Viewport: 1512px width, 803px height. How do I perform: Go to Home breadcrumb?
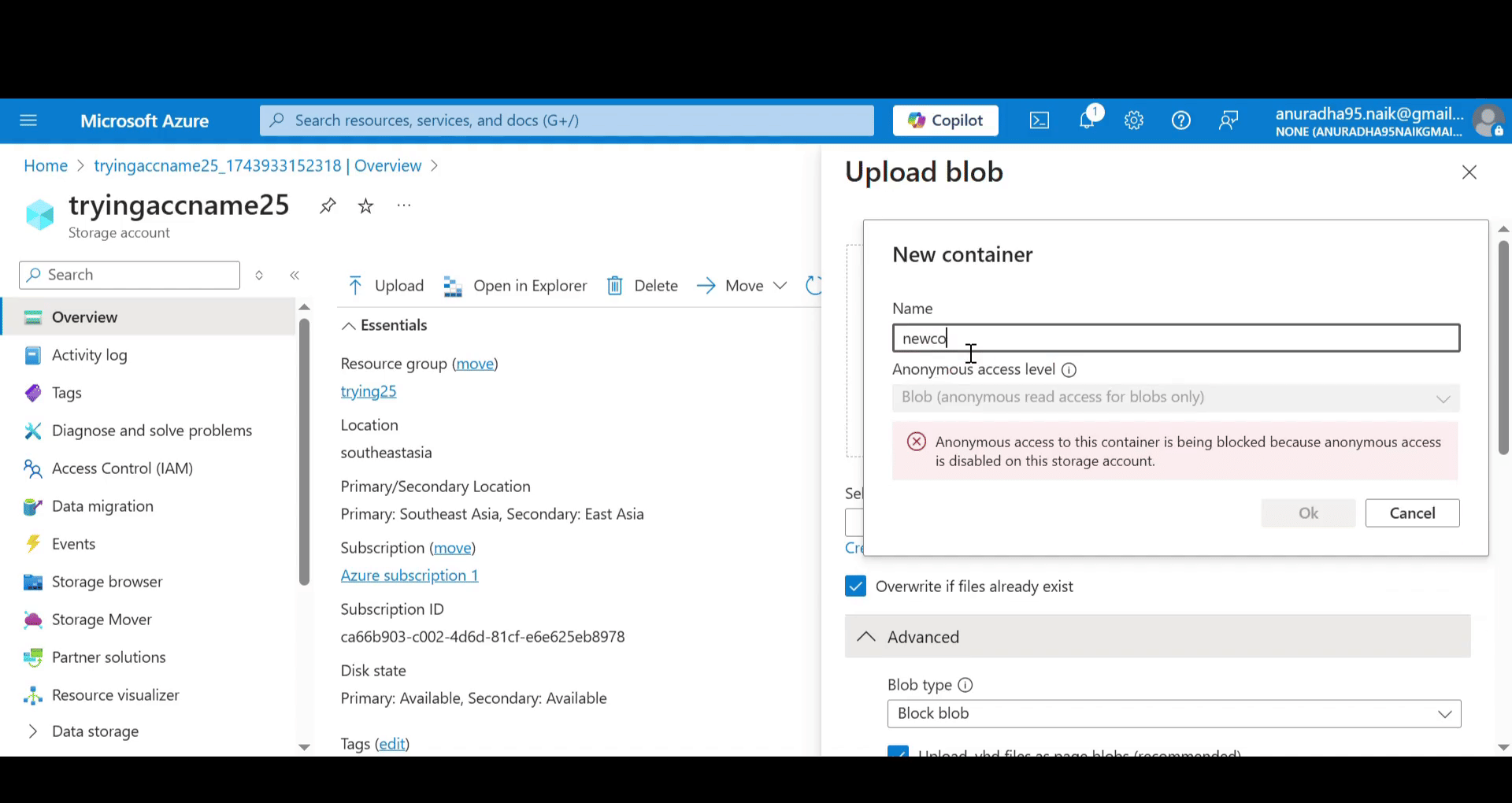pos(46,166)
